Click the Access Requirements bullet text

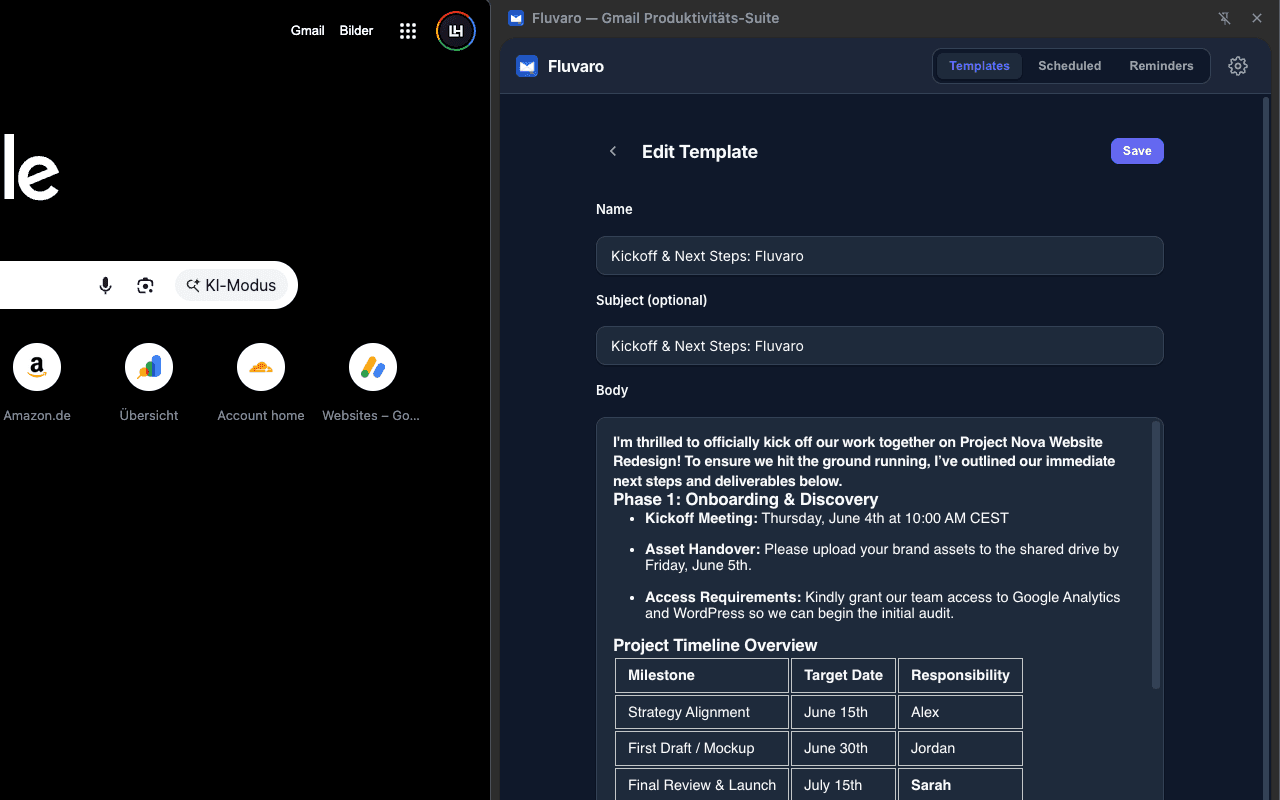(x=882, y=605)
